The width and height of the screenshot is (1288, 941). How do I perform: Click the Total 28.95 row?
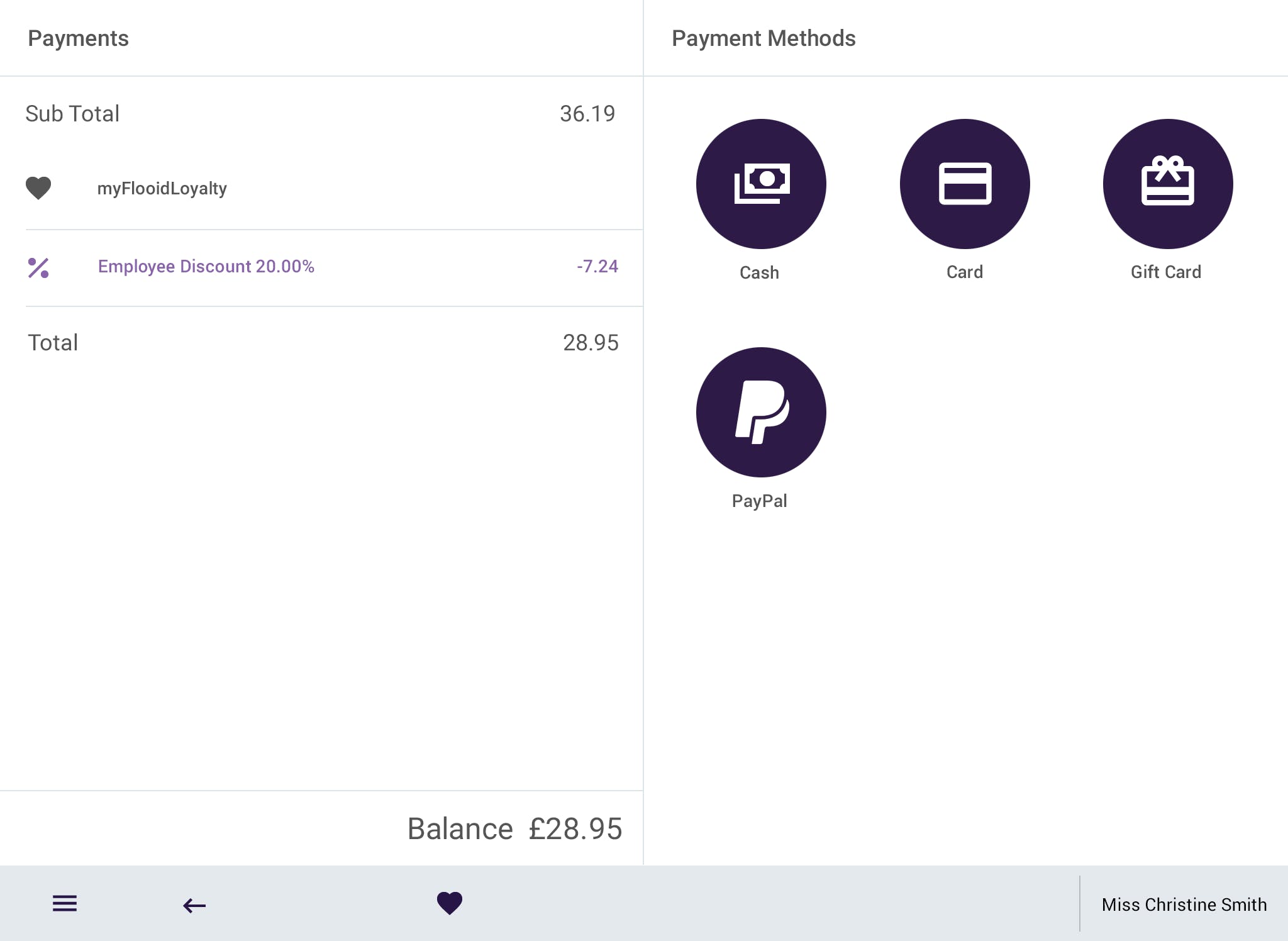tap(321, 343)
